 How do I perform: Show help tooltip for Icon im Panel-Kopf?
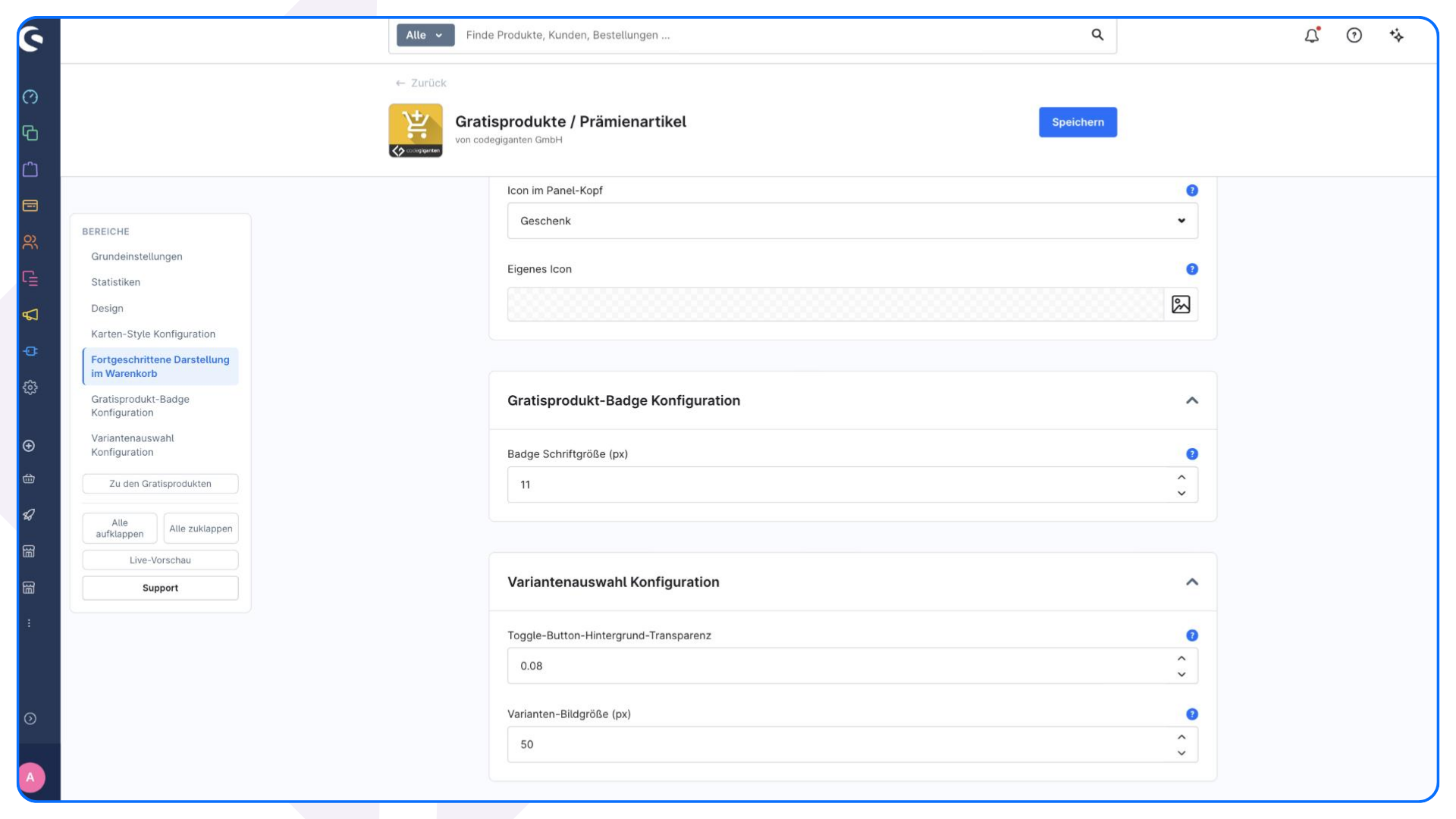click(1192, 190)
